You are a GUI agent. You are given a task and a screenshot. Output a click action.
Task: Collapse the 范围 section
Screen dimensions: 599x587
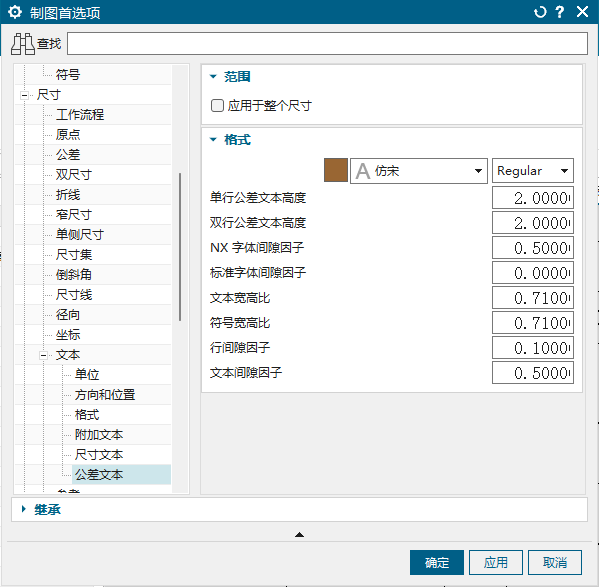pyautogui.click(x=213, y=76)
